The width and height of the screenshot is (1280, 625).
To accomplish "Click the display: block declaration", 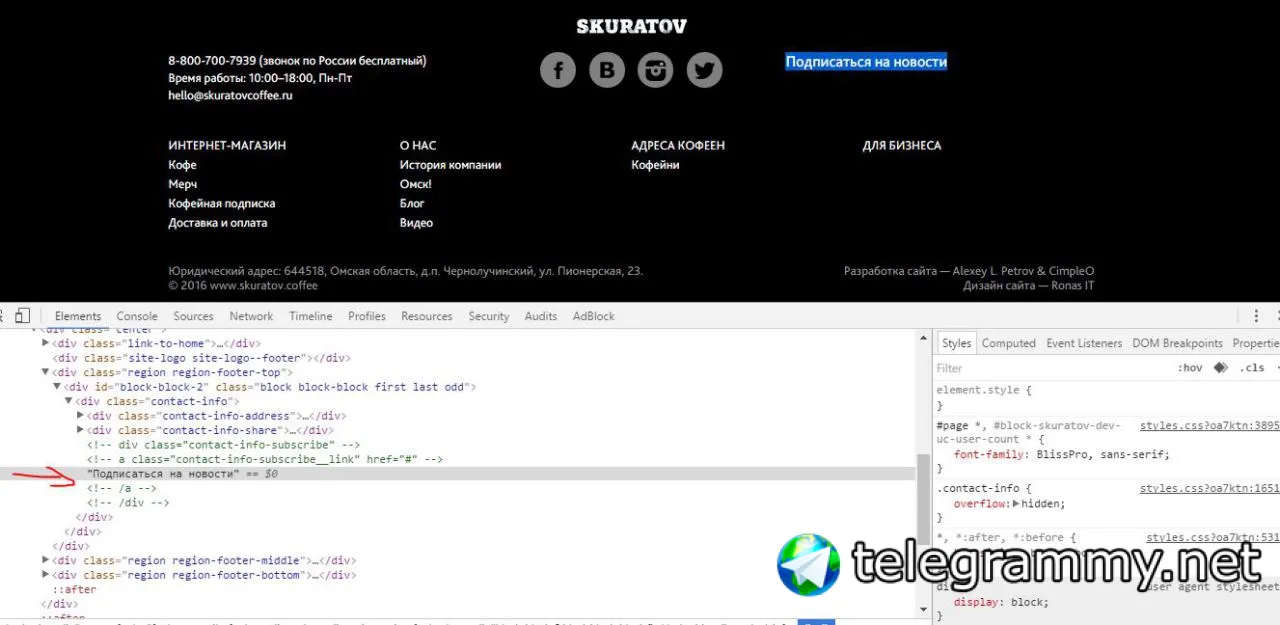I will [1000, 603].
